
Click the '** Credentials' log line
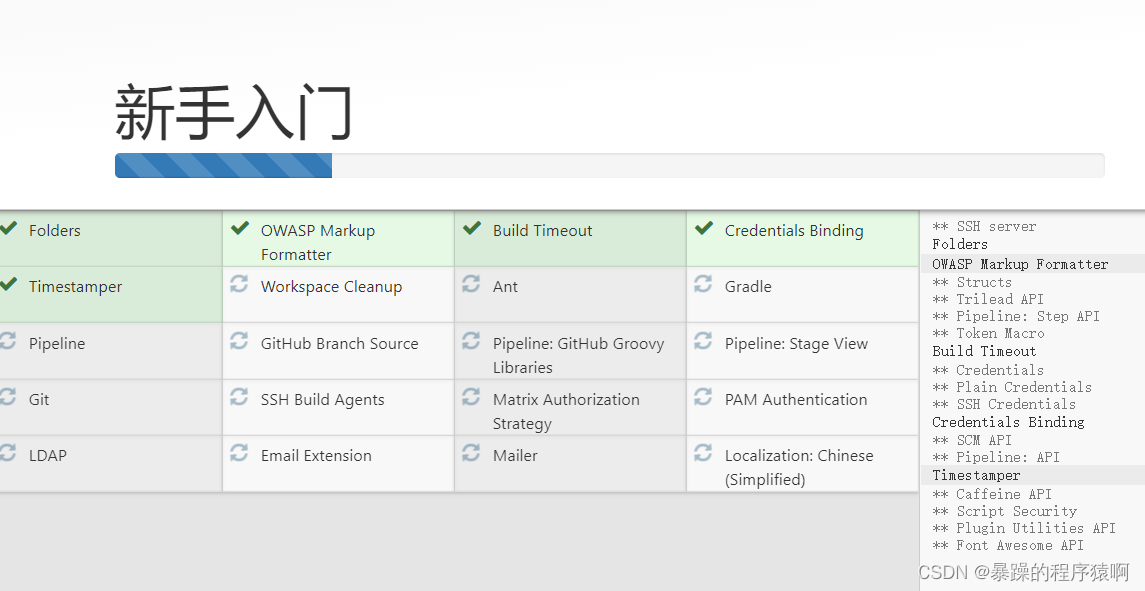pyautogui.click(x=988, y=370)
